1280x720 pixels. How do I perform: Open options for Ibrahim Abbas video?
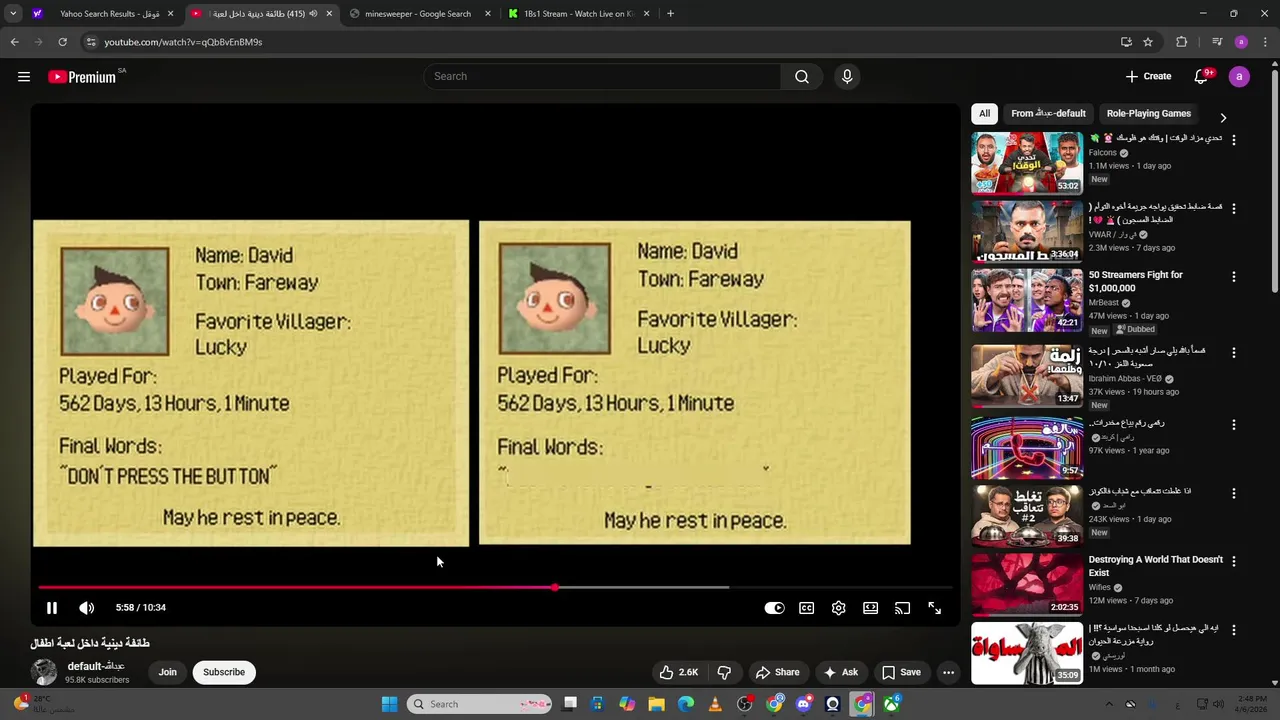tap(1233, 353)
